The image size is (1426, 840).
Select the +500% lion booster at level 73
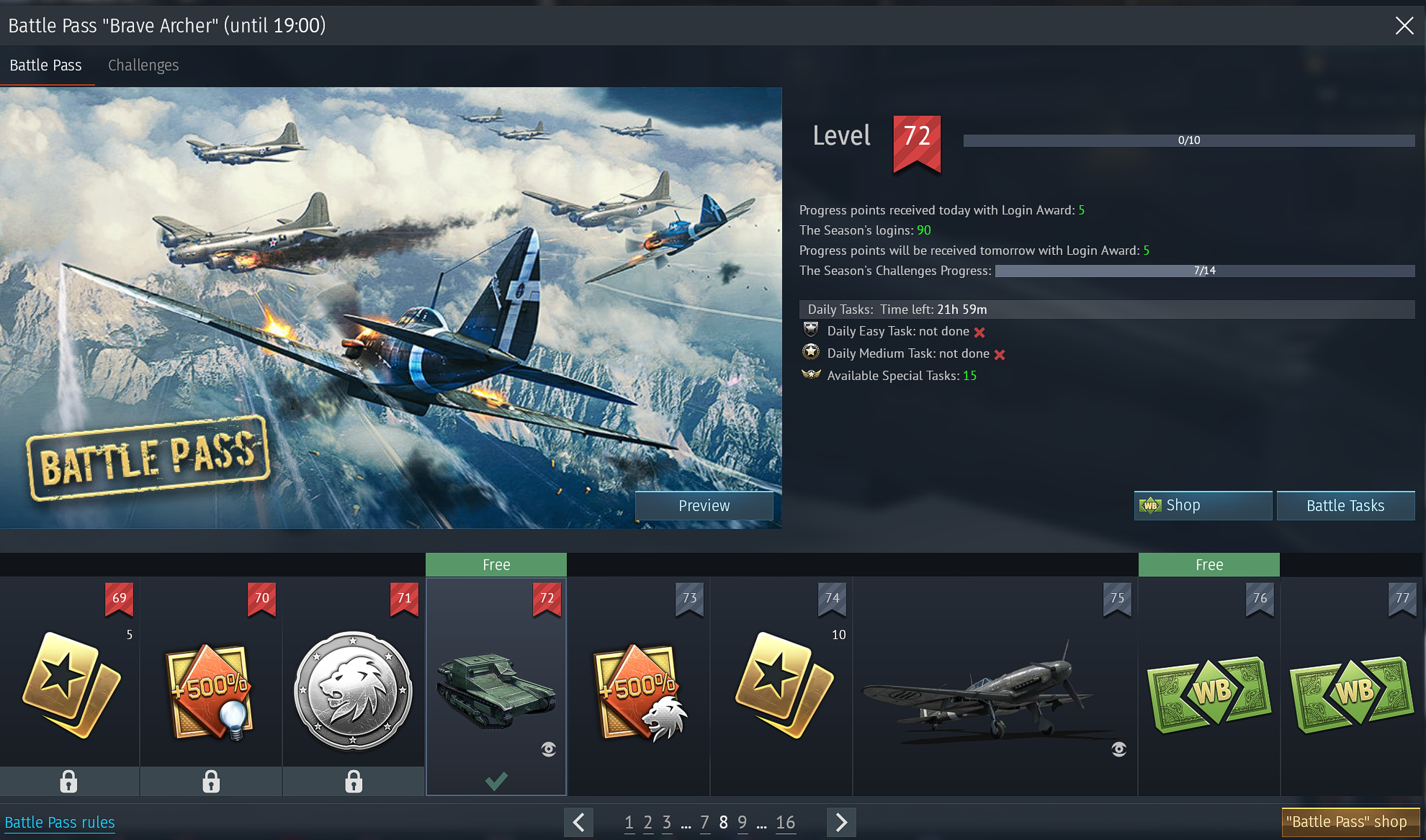tap(637, 692)
